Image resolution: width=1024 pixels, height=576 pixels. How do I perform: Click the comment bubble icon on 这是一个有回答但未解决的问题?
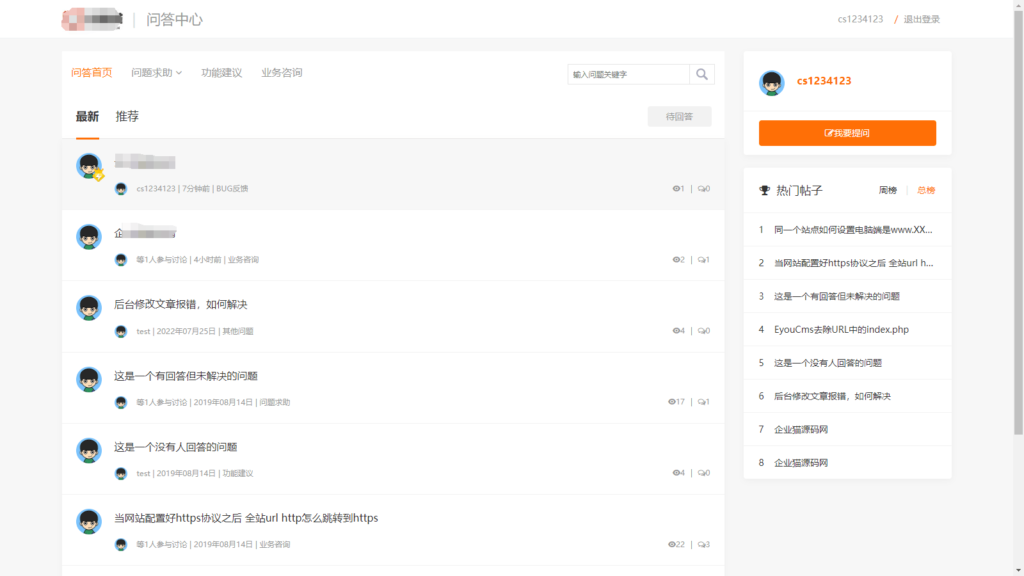tap(703, 401)
